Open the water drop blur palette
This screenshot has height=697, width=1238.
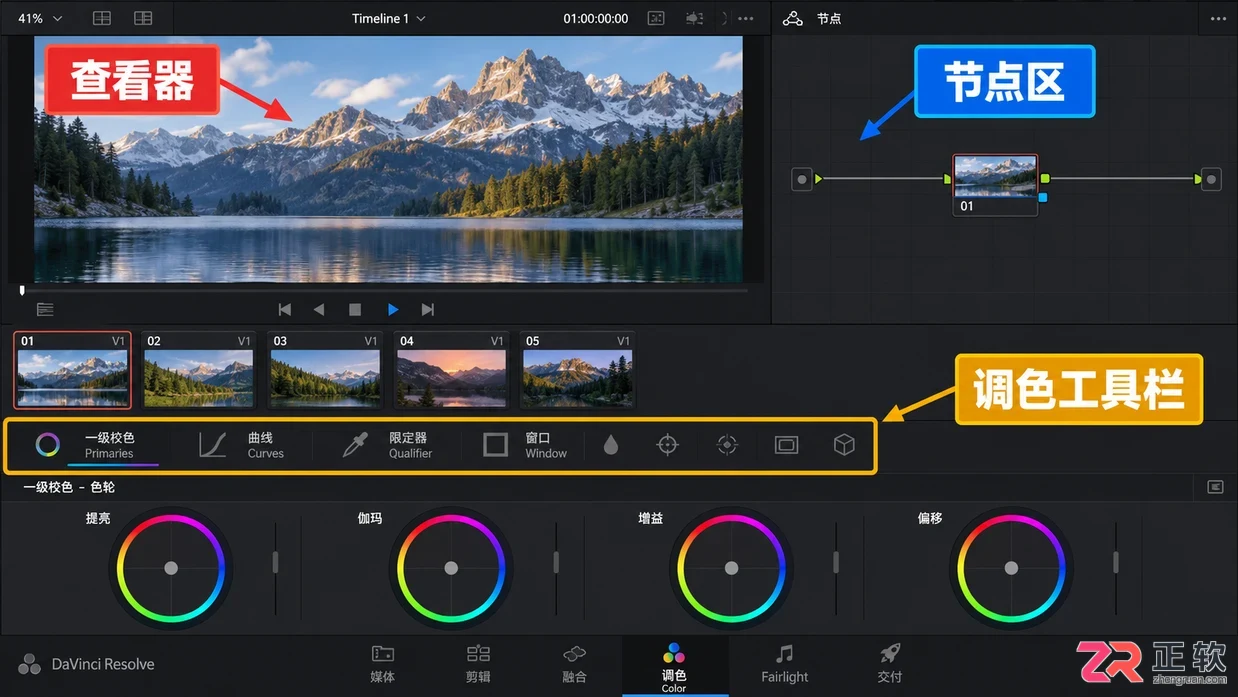(611, 445)
